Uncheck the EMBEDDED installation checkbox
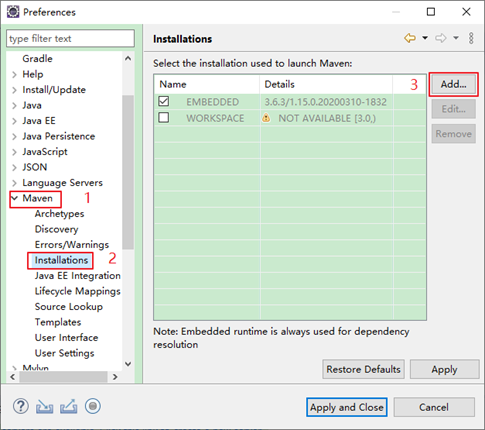Image resolution: width=485 pixels, height=430 pixels. coord(164,101)
